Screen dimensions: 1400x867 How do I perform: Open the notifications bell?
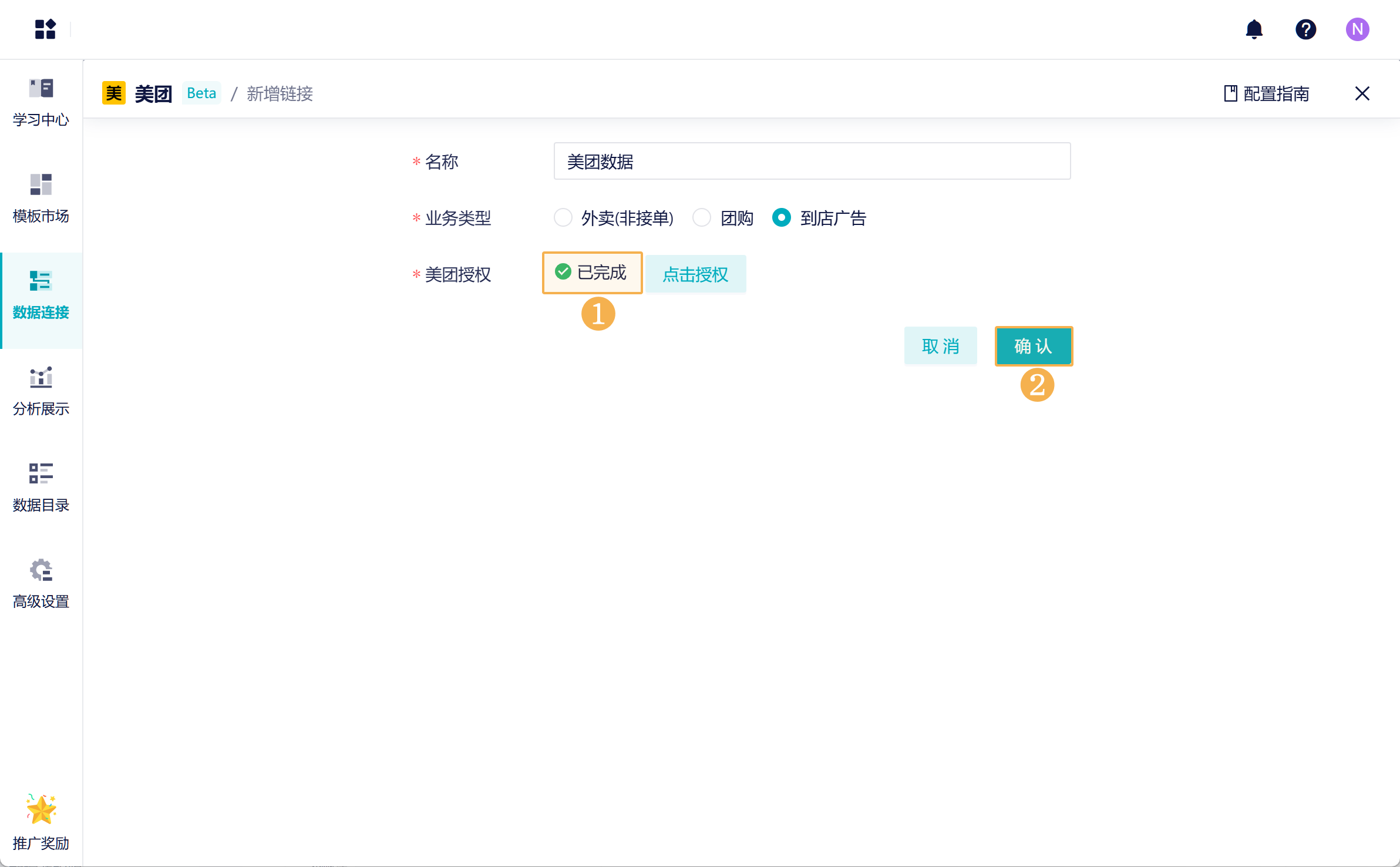(1254, 29)
